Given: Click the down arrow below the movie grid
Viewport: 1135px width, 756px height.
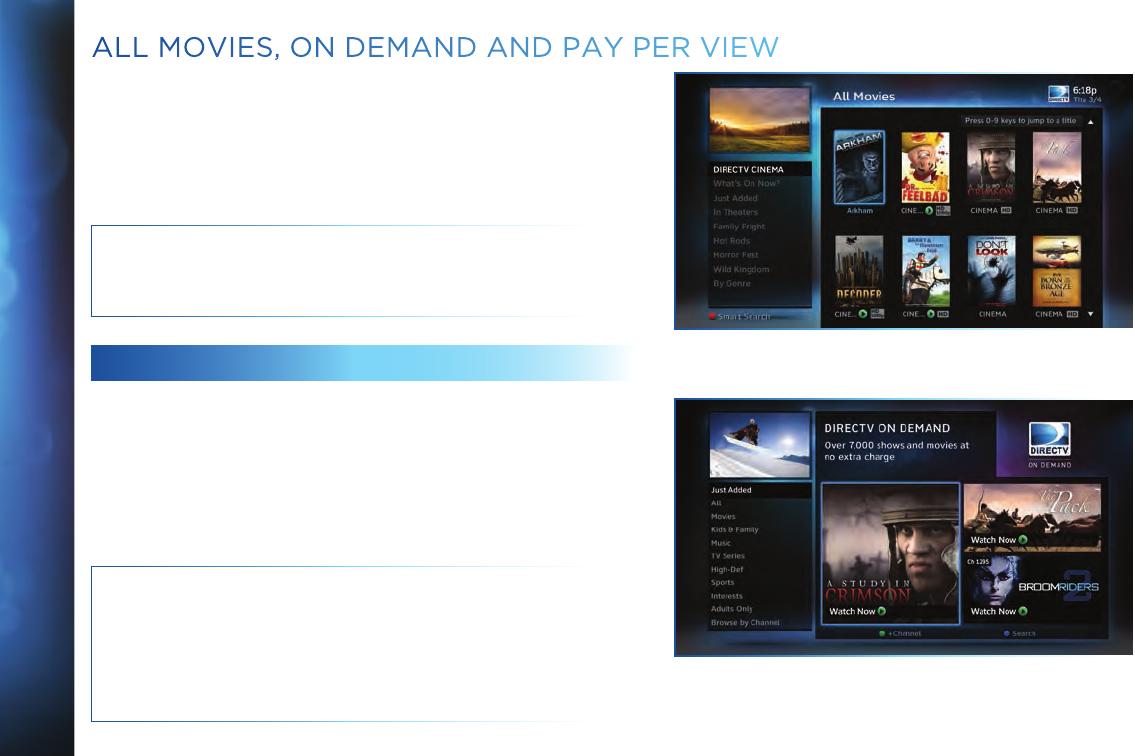Looking at the screenshot, I should coord(1090,314).
